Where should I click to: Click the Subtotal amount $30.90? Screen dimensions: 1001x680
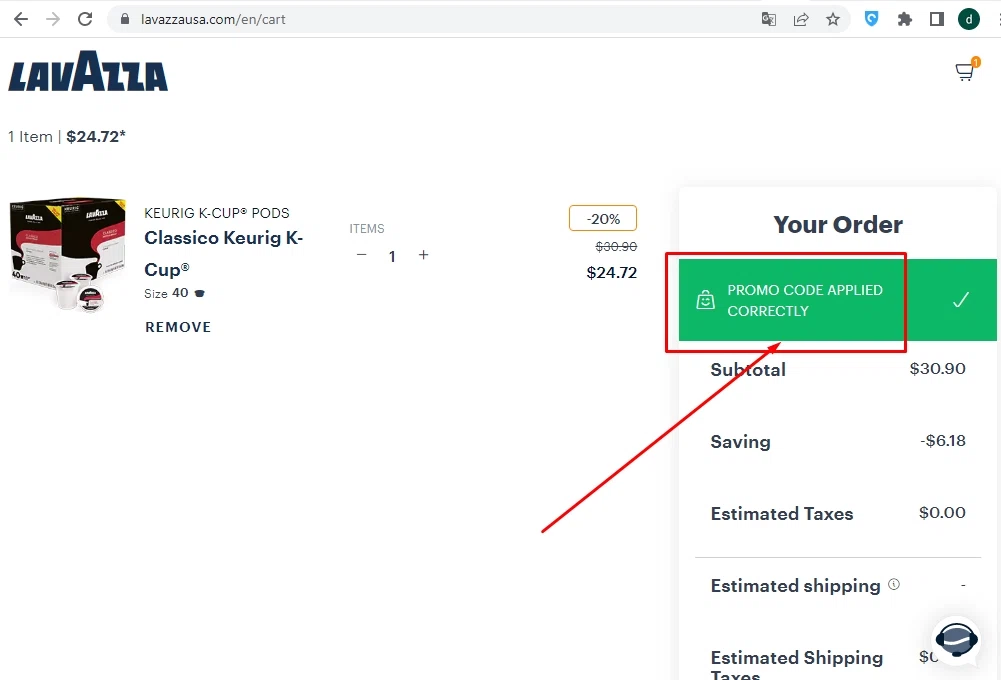937,368
